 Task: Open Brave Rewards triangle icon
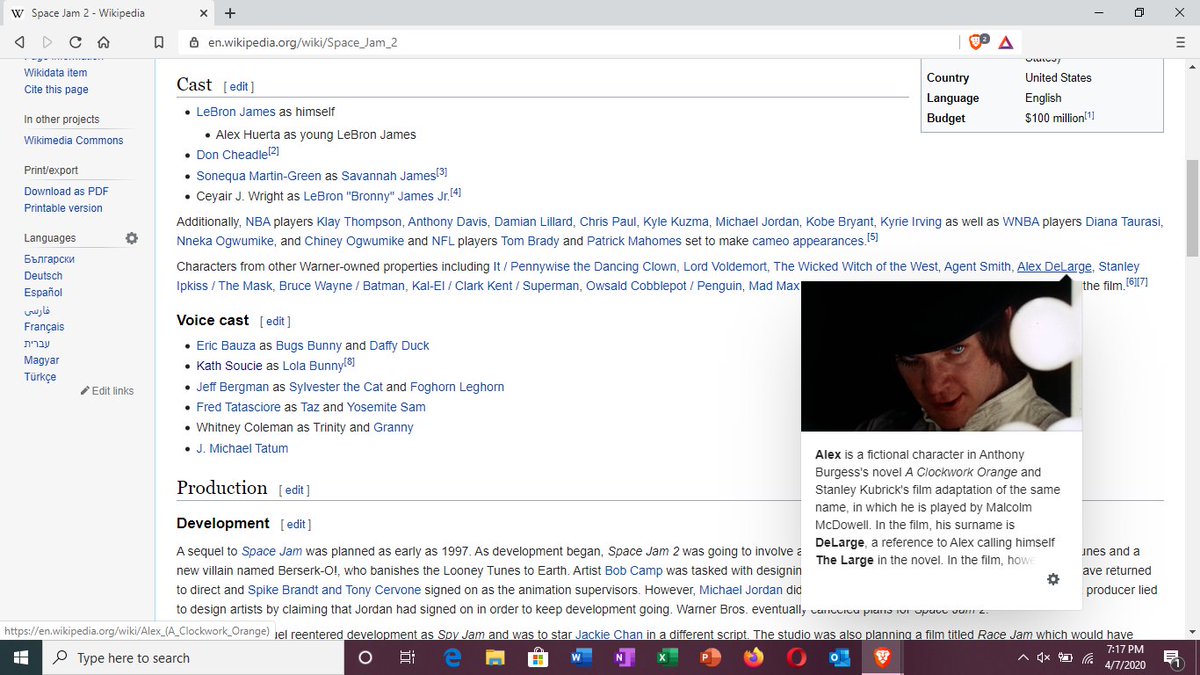(1005, 42)
